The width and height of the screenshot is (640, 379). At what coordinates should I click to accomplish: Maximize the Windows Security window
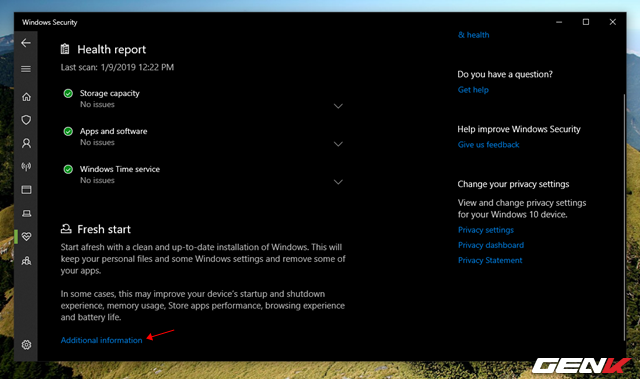(586, 22)
